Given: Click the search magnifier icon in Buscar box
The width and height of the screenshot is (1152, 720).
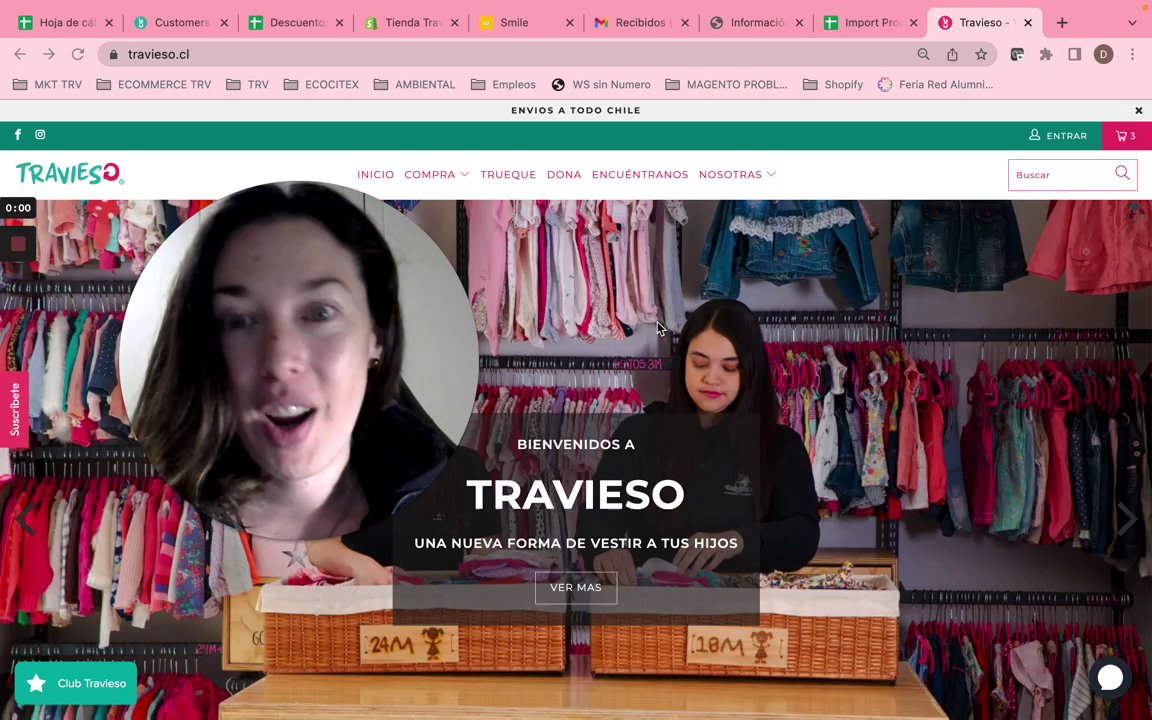Looking at the screenshot, I should [x=1122, y=173].
